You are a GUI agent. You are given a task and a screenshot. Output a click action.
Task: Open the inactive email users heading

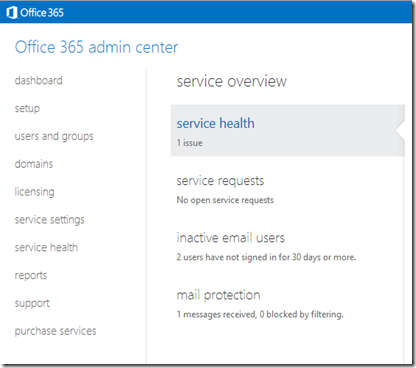[x=230, y=238]
